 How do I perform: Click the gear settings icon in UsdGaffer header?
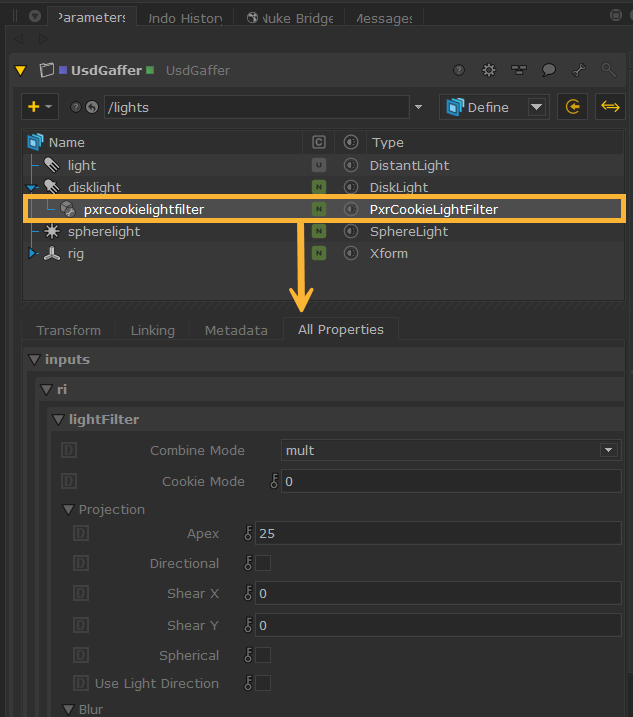point(489,70)
